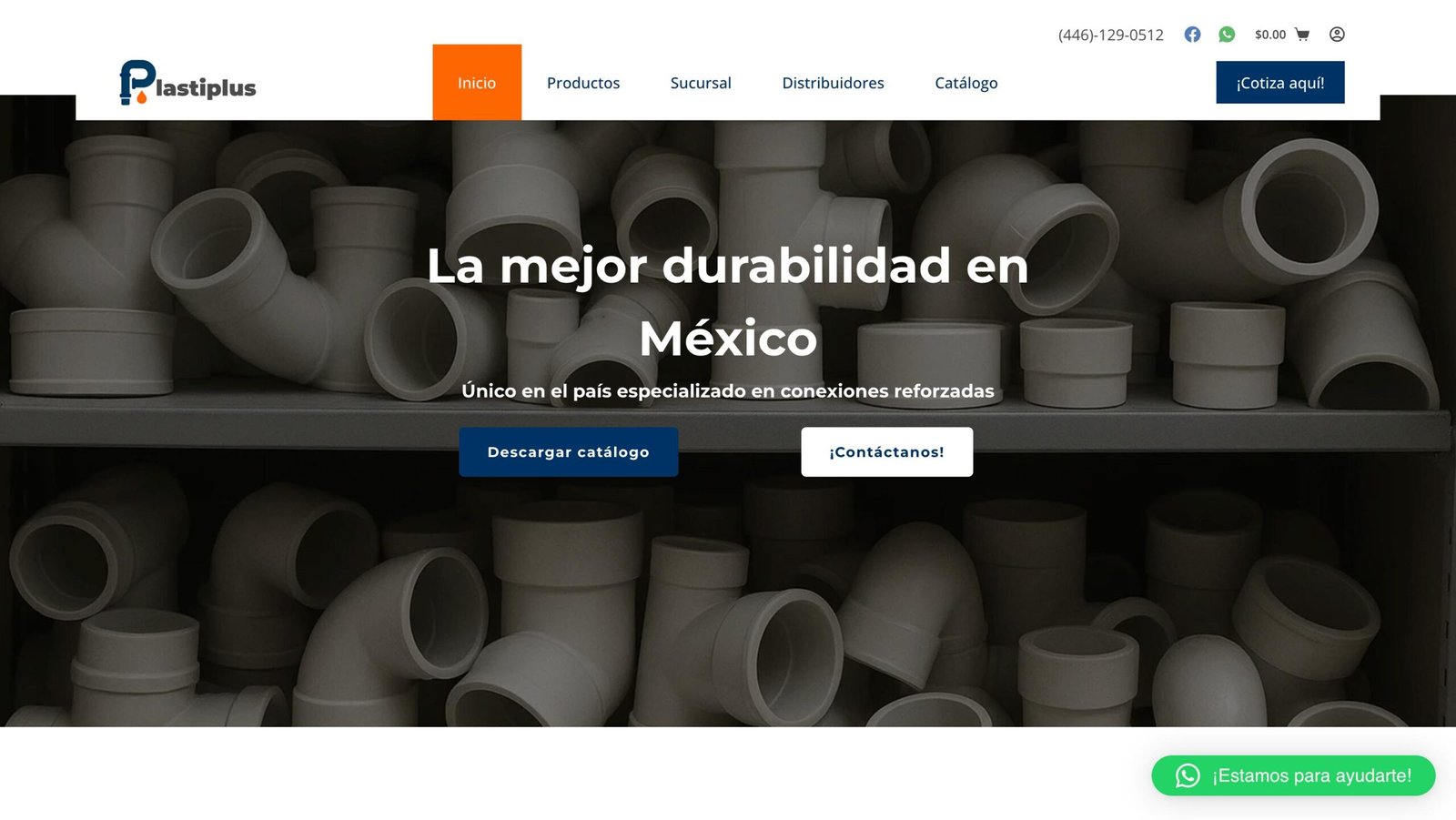
Task: Click the phone number (446)-129-0512
Action: [1110, 35]
